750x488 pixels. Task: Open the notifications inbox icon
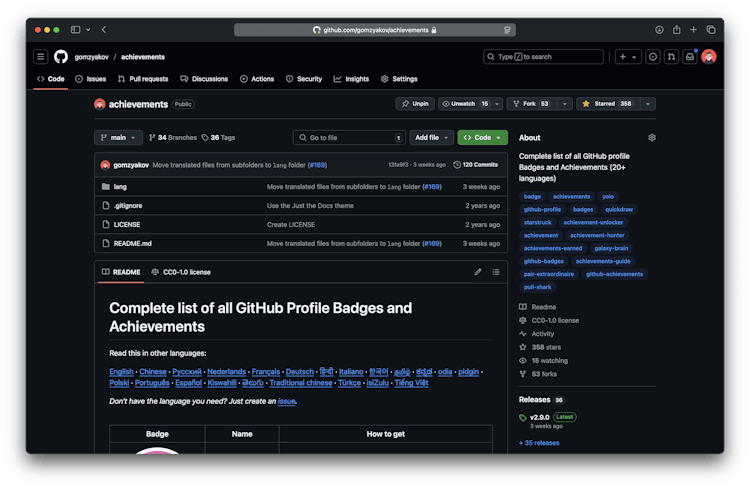690,57
